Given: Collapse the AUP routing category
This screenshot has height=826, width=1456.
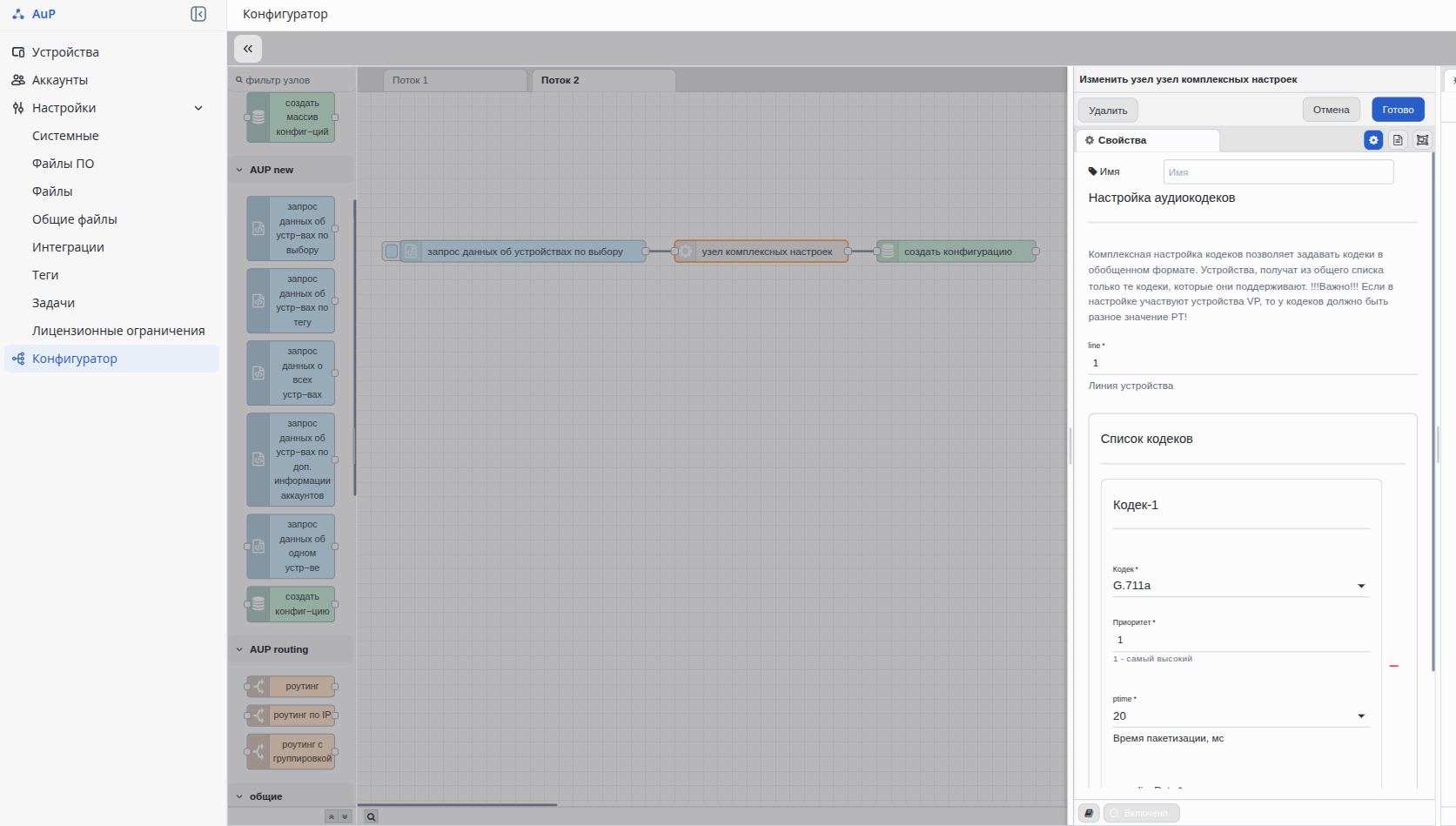Looking at the screenshot, I should click(292, 649).
